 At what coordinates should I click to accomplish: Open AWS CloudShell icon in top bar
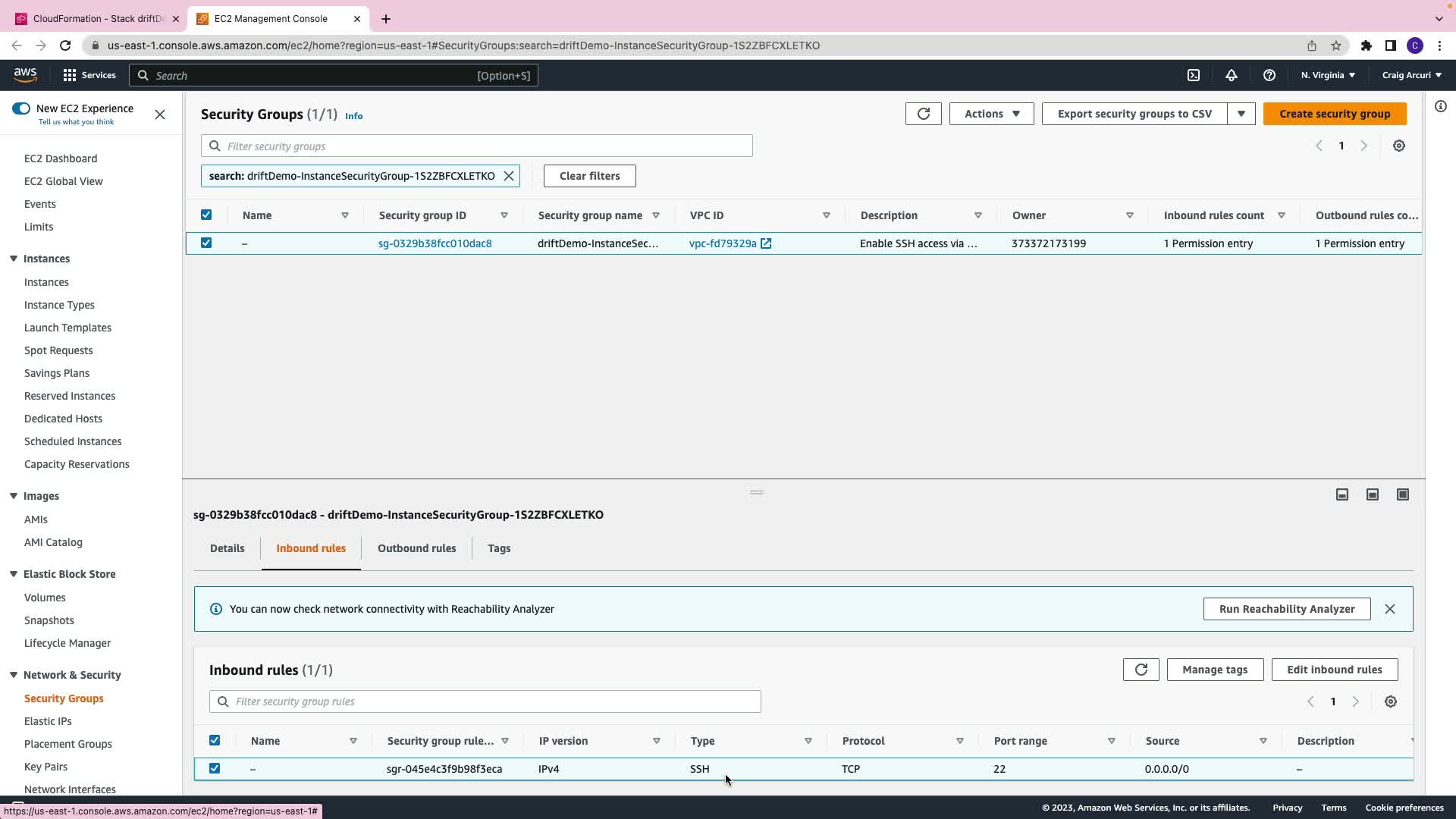click(1194, 75)
